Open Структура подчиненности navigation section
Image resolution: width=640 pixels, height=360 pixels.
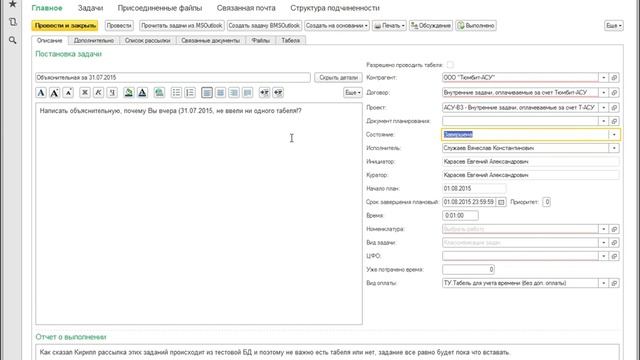tap(335, 8)
